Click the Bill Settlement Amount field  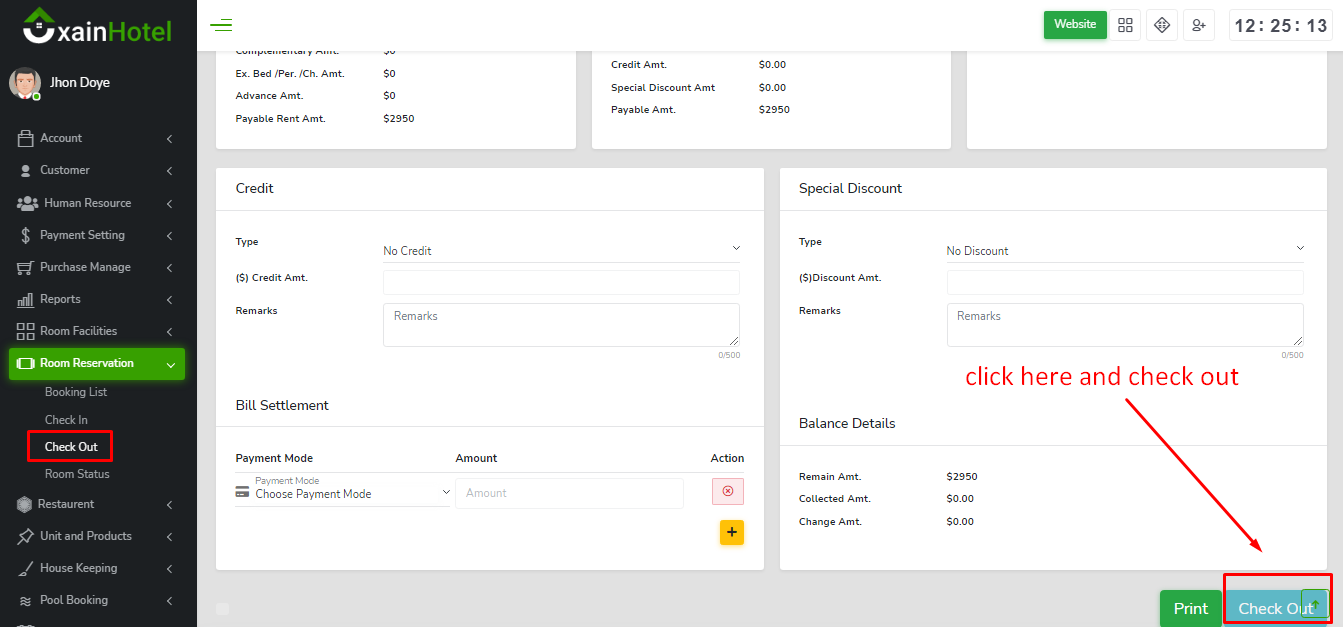click(x=569, y=493)
